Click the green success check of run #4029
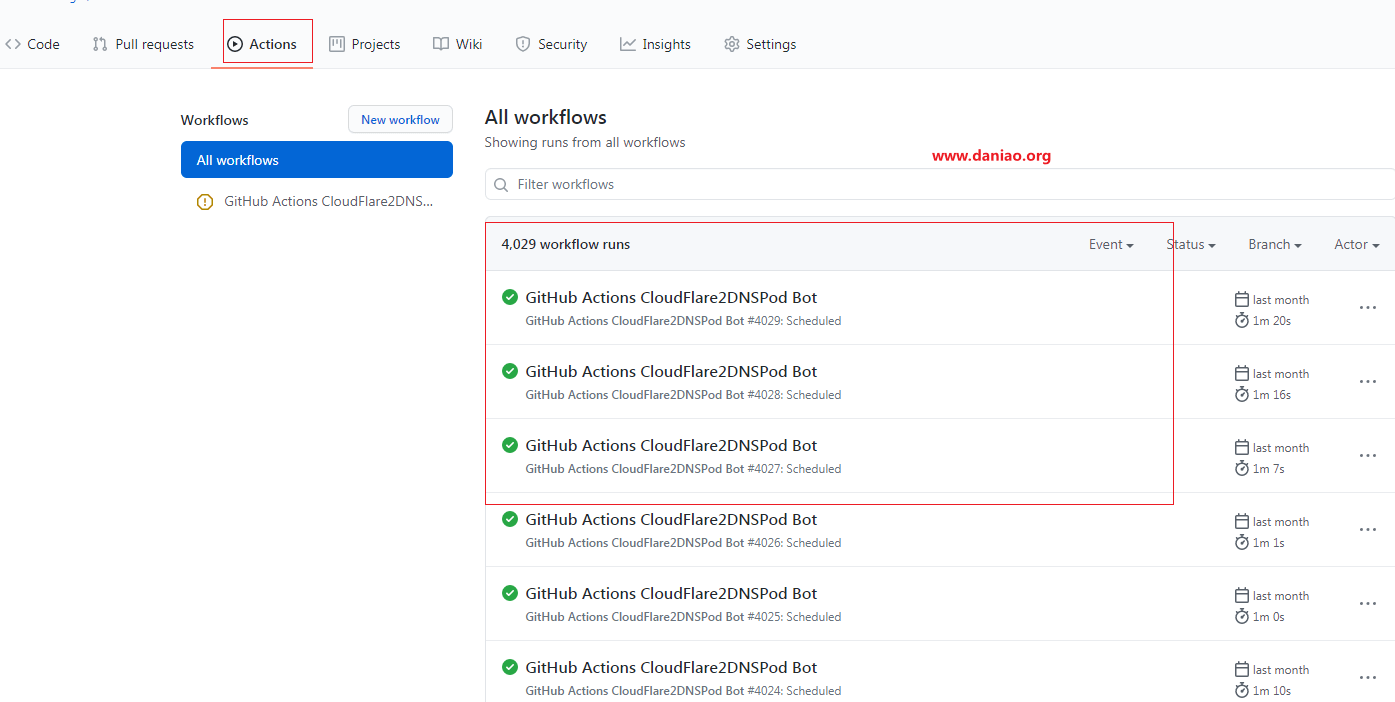 coord(510,297)
